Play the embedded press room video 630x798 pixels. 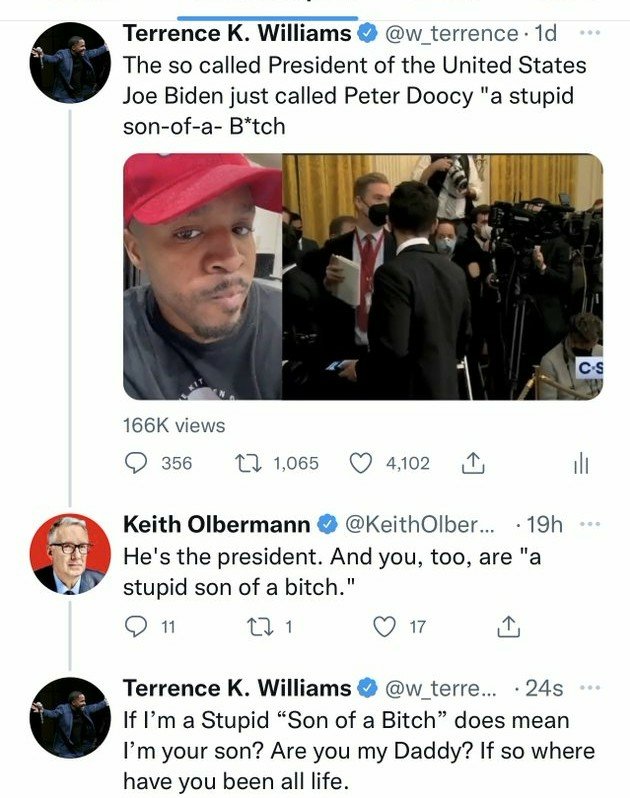tap(442, 277)
